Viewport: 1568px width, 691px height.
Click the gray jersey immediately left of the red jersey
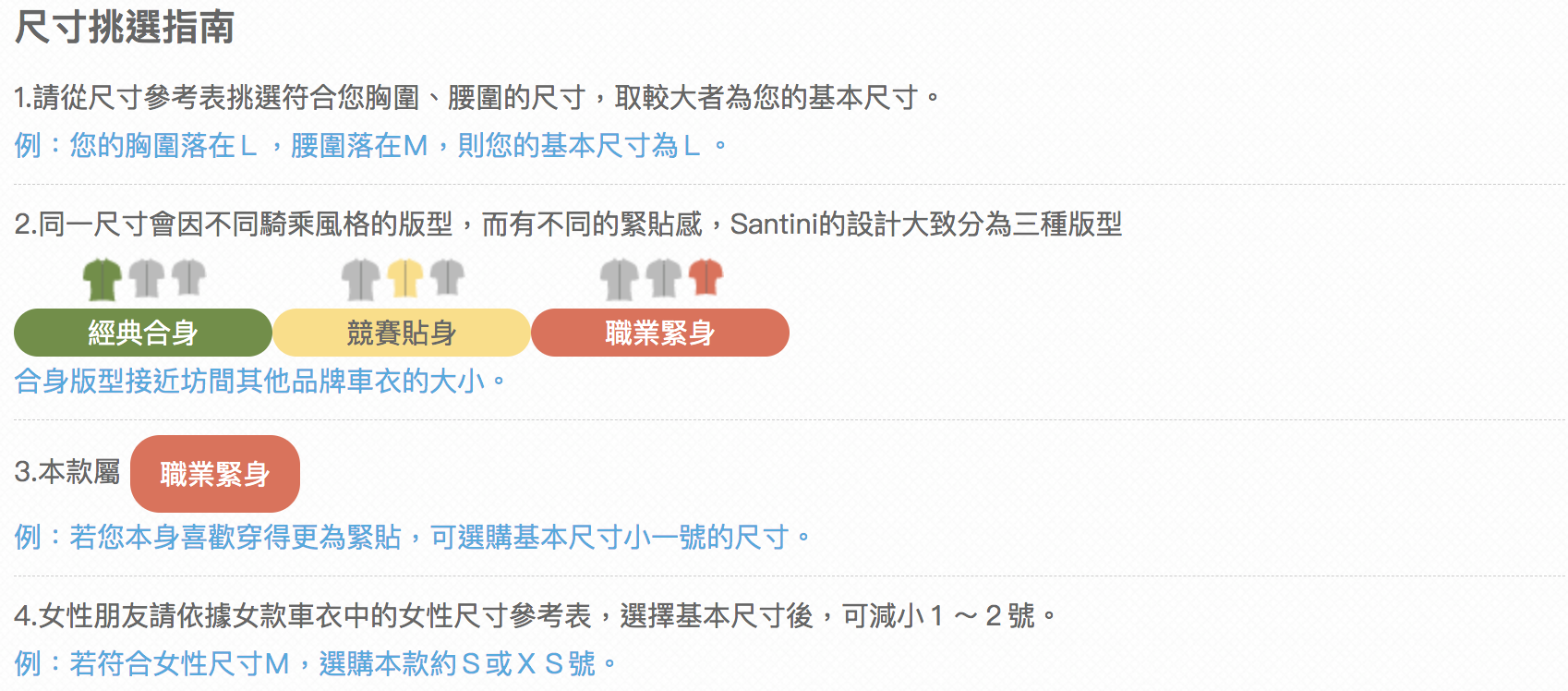click(663, 279)
